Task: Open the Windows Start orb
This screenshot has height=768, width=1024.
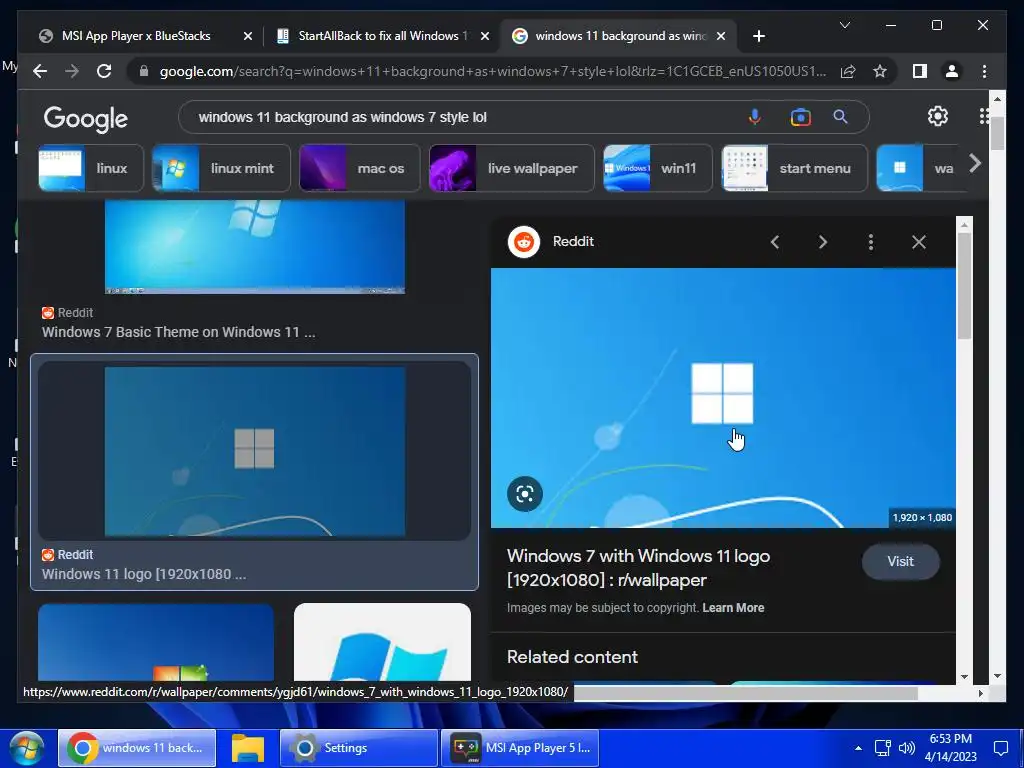Action: click(x=27, y=748)
